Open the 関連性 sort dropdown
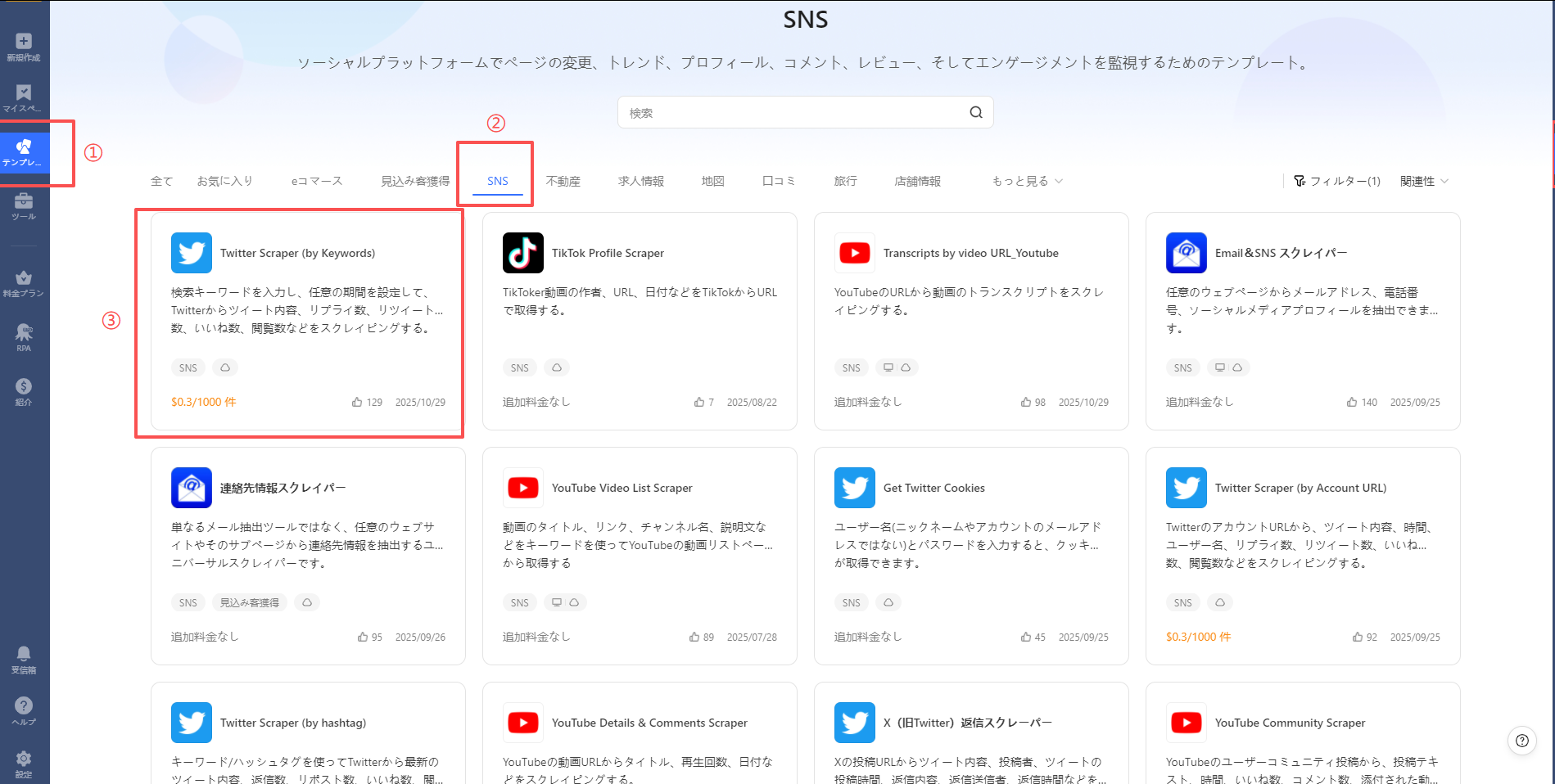 (x=1423, y=182)
